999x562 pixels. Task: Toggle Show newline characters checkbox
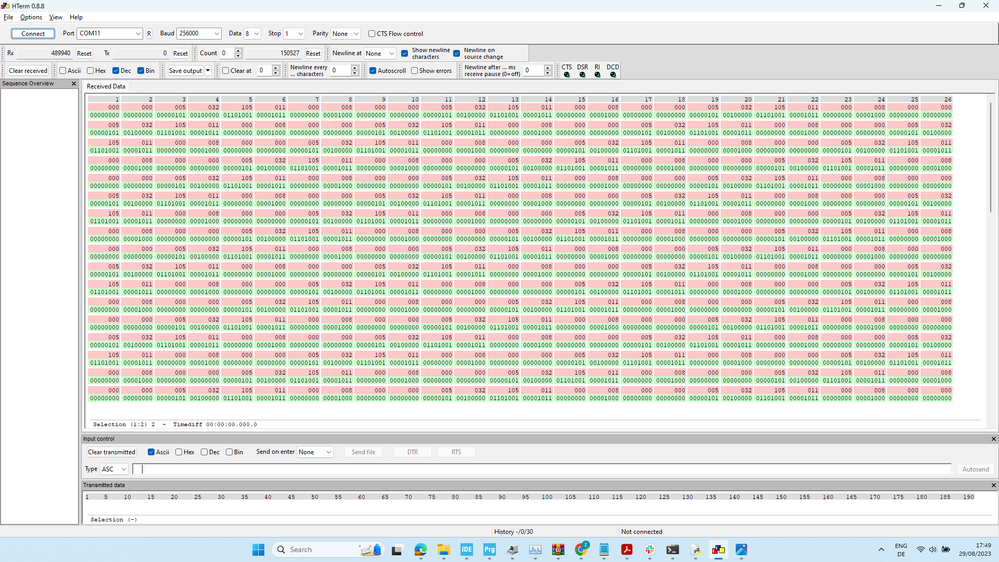click(405, 54)
